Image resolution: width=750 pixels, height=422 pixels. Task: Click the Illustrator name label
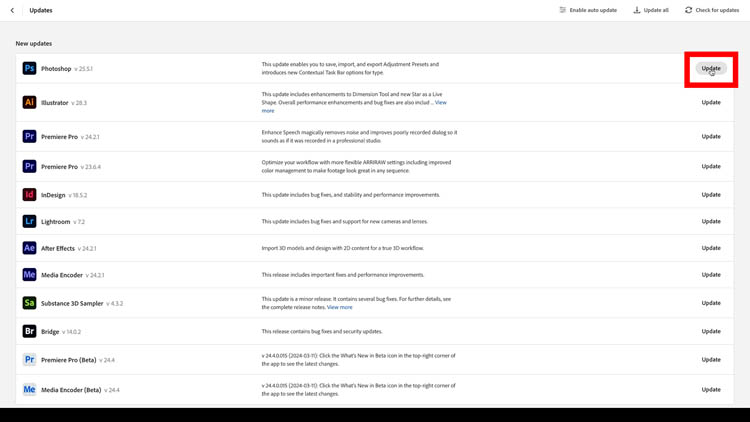tap(55, 103)
